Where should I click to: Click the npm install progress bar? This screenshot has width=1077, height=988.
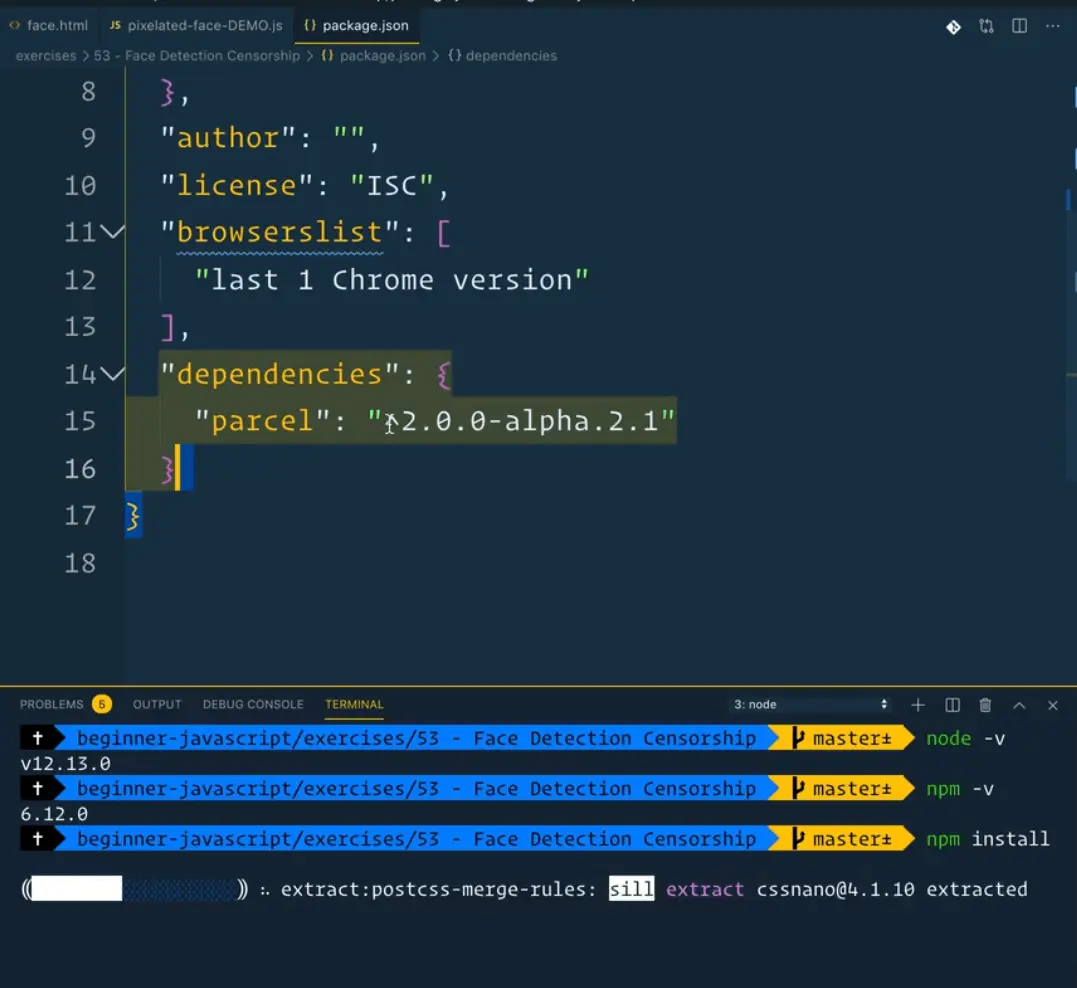point(135,889)
